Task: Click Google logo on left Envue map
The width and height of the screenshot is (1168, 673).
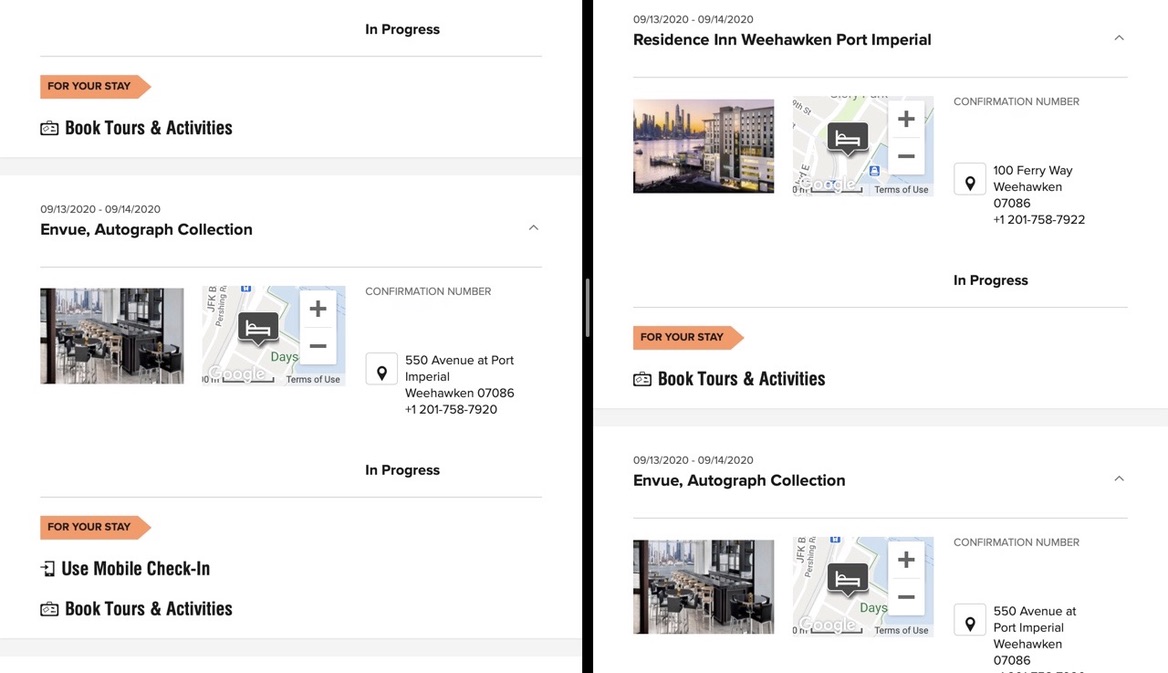Action: click(236, 373)
